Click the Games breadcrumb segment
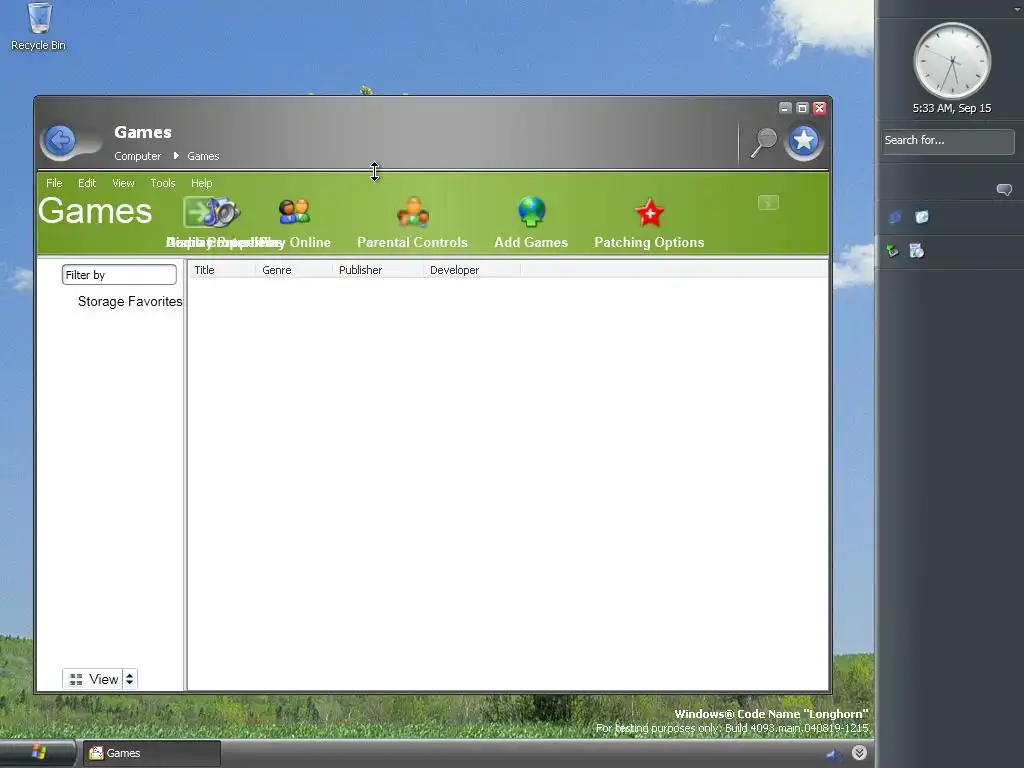The image size is (1024, 768). (203, 156)
